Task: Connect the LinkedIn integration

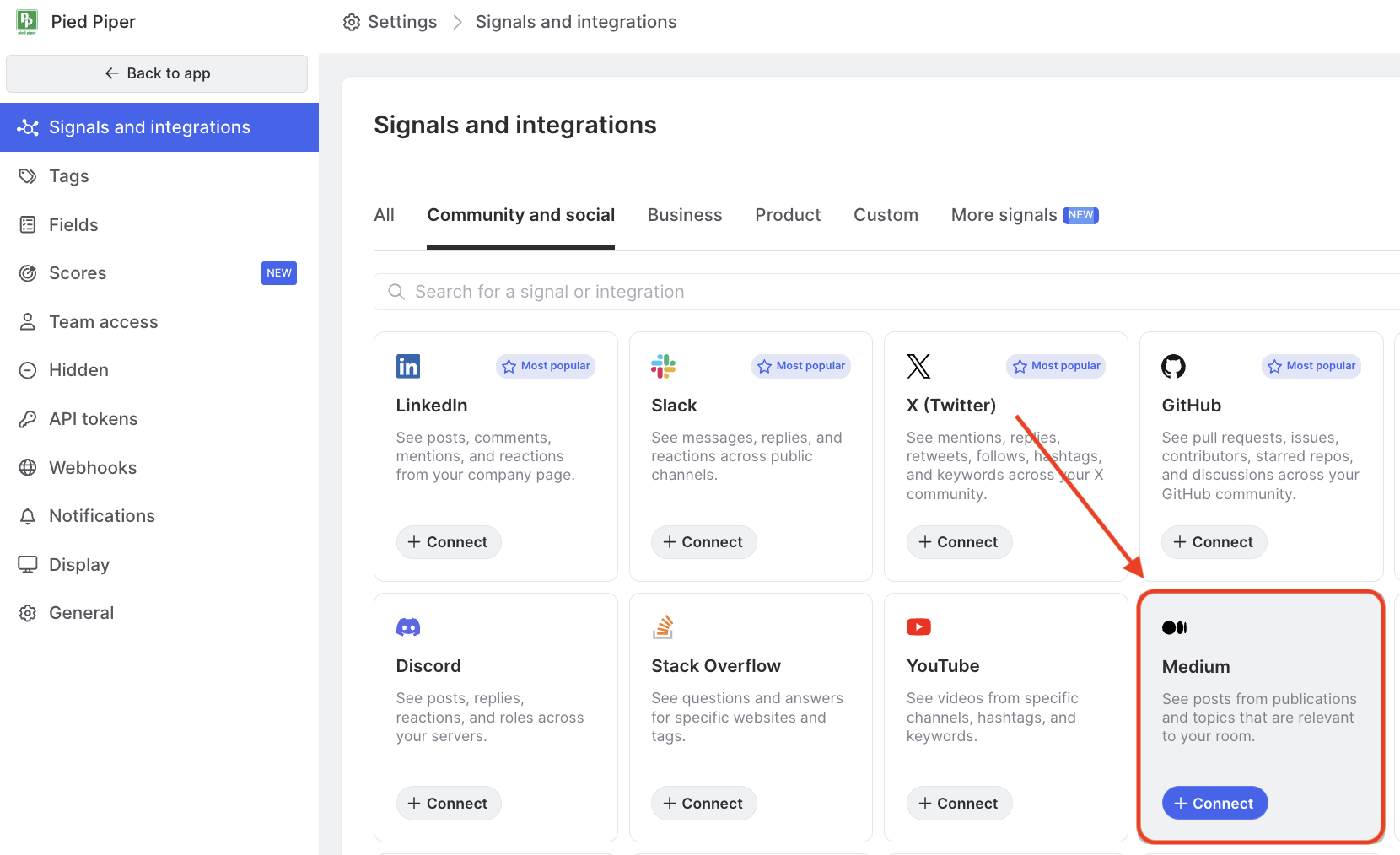Action: tap(449, 542)
